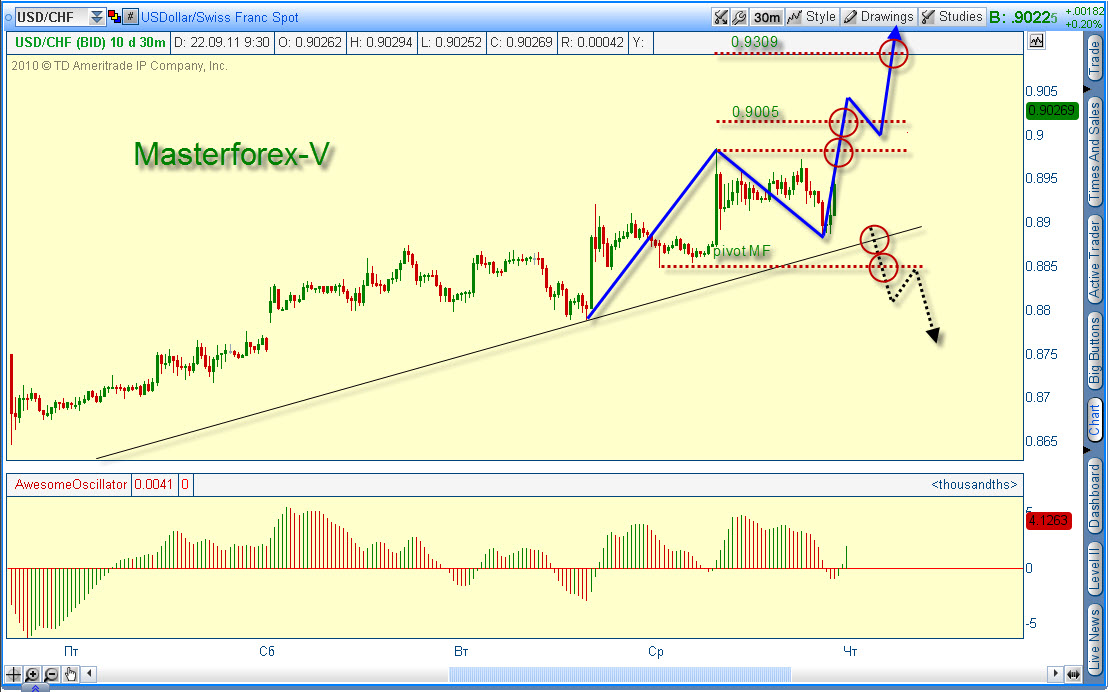
Task: Open the Active Trader tab
Action: pyautogui.click(x=1095, y=260)
